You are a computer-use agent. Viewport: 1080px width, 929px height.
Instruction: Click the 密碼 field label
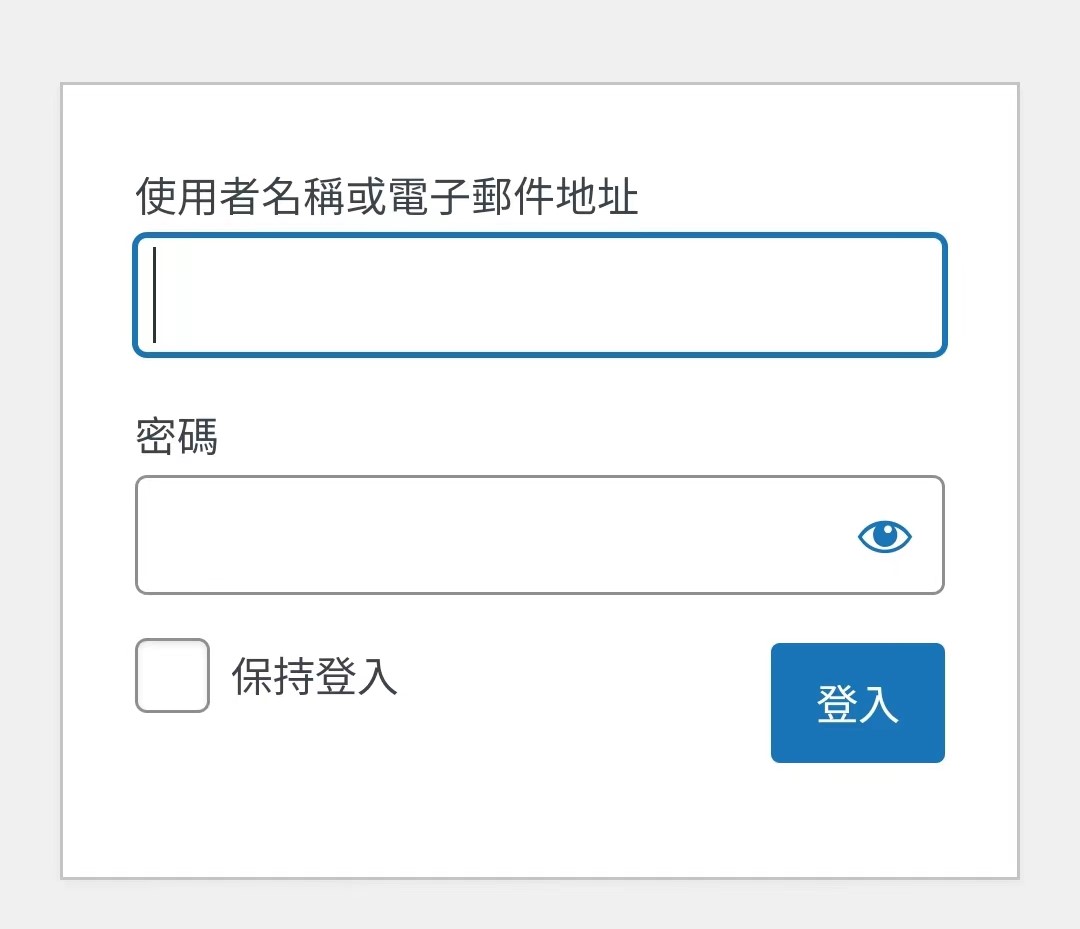(x=177, y=437)
